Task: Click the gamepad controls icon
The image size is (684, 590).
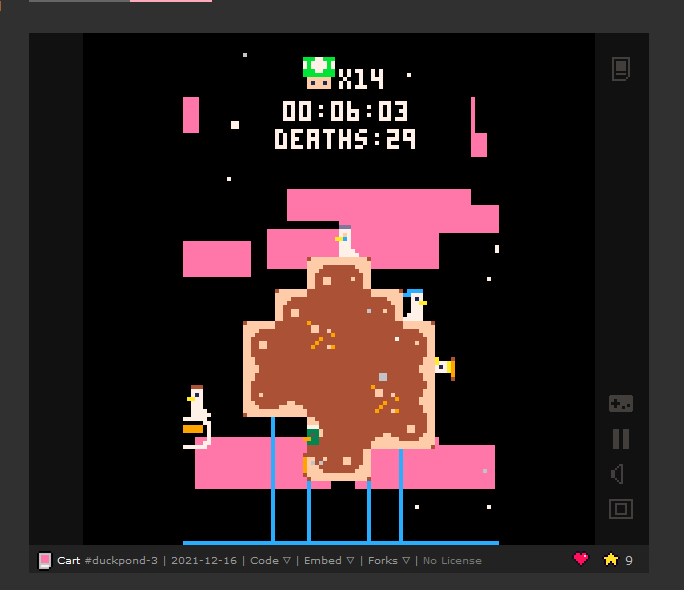Action: [x=621, y=403]
